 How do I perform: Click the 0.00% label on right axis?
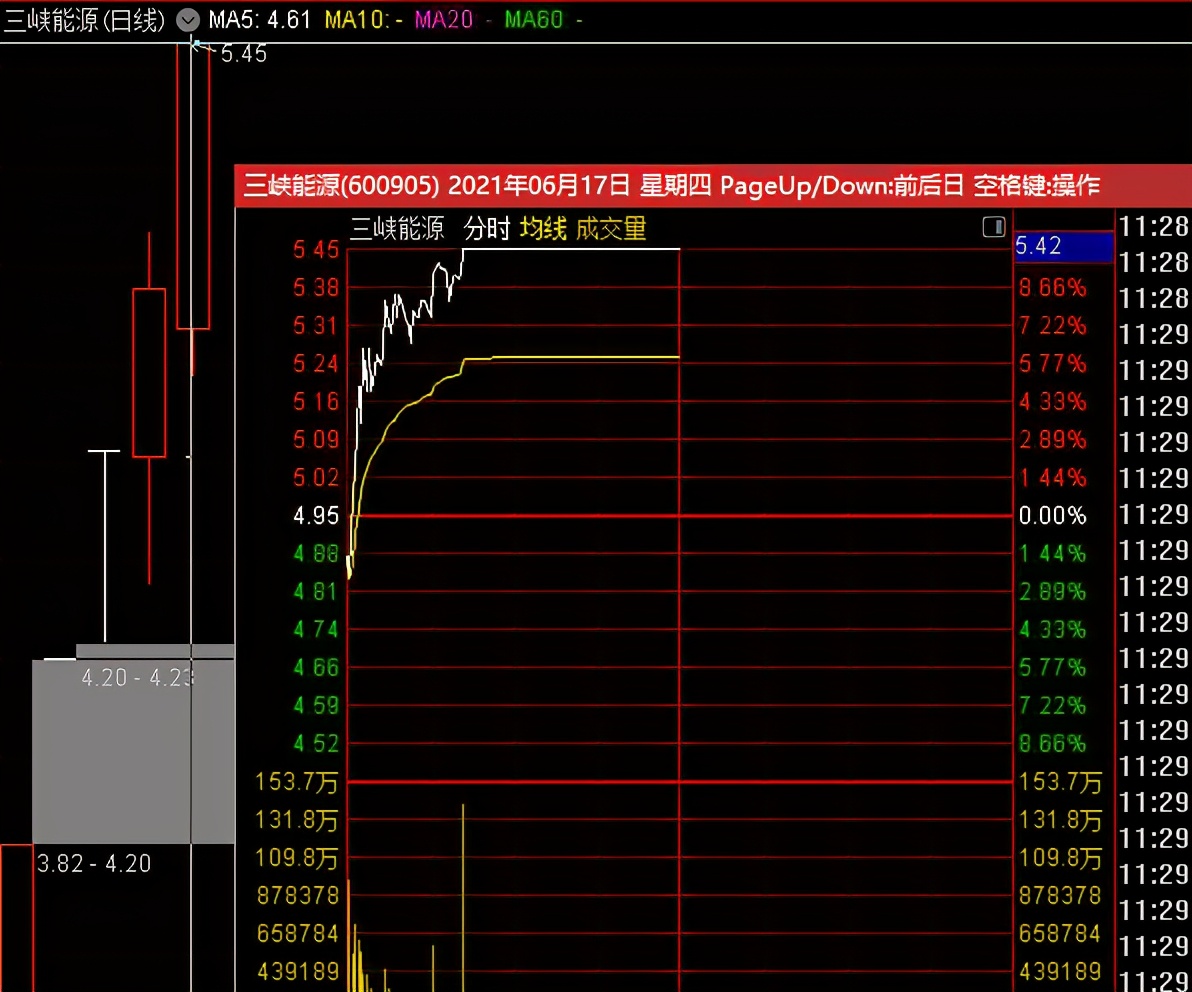pos(1053,515)
